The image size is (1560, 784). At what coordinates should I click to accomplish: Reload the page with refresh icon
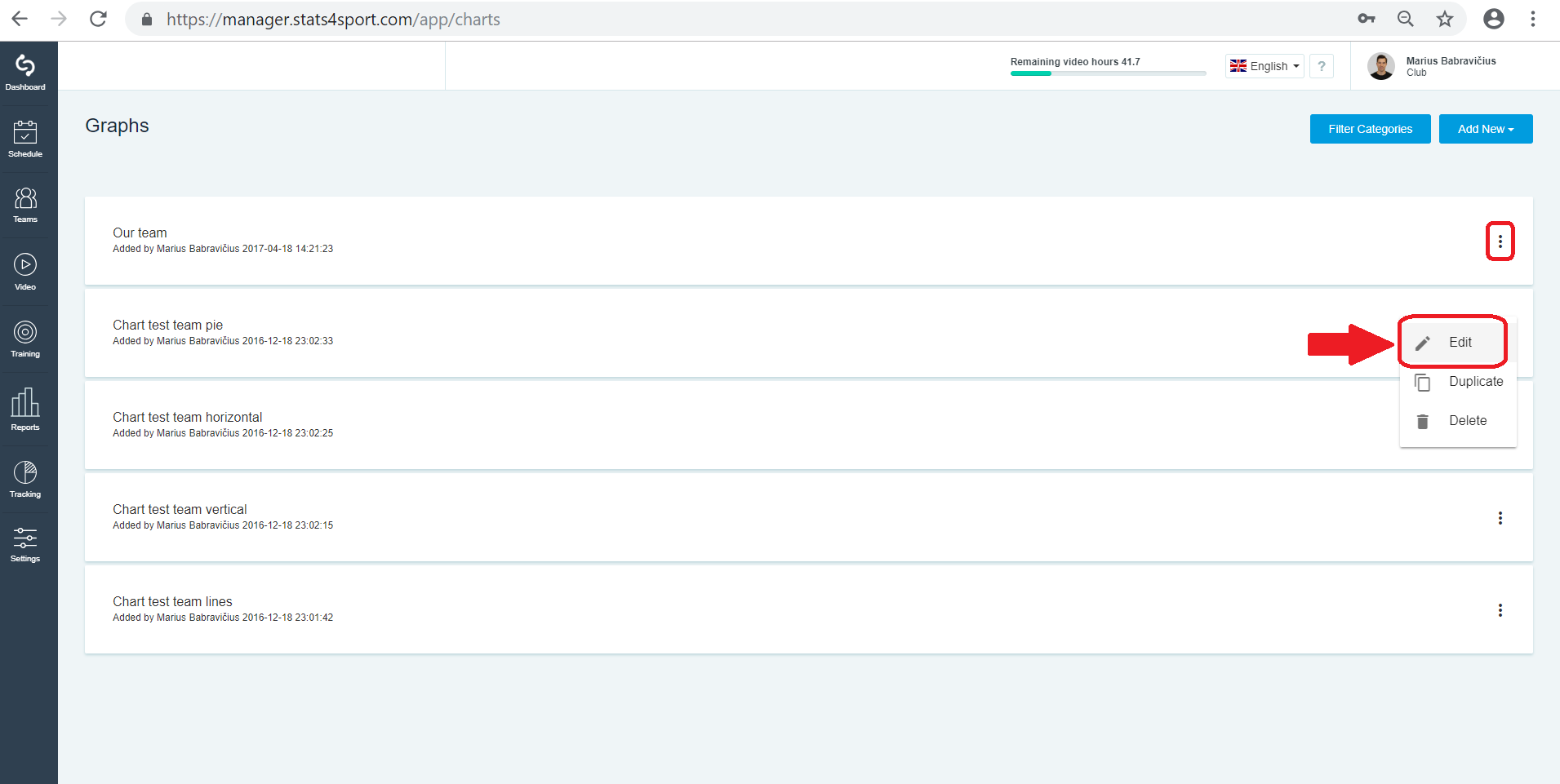[98, 19]
